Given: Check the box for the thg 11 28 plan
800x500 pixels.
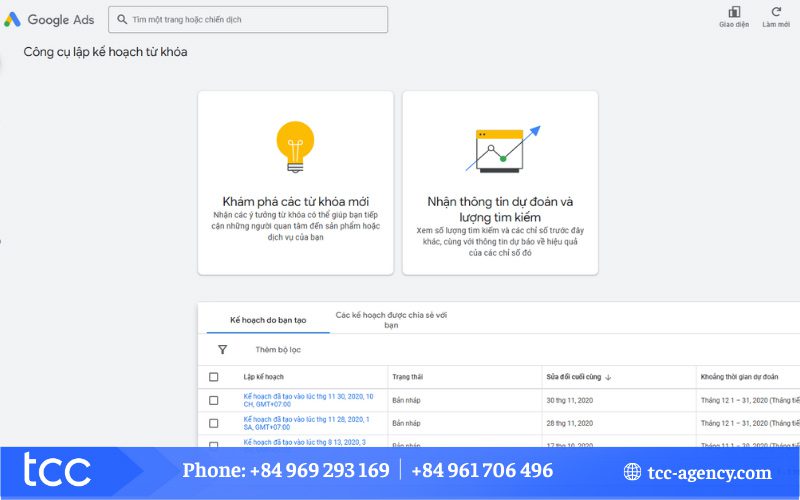Looking at the screenshot, I should point(213,423).
